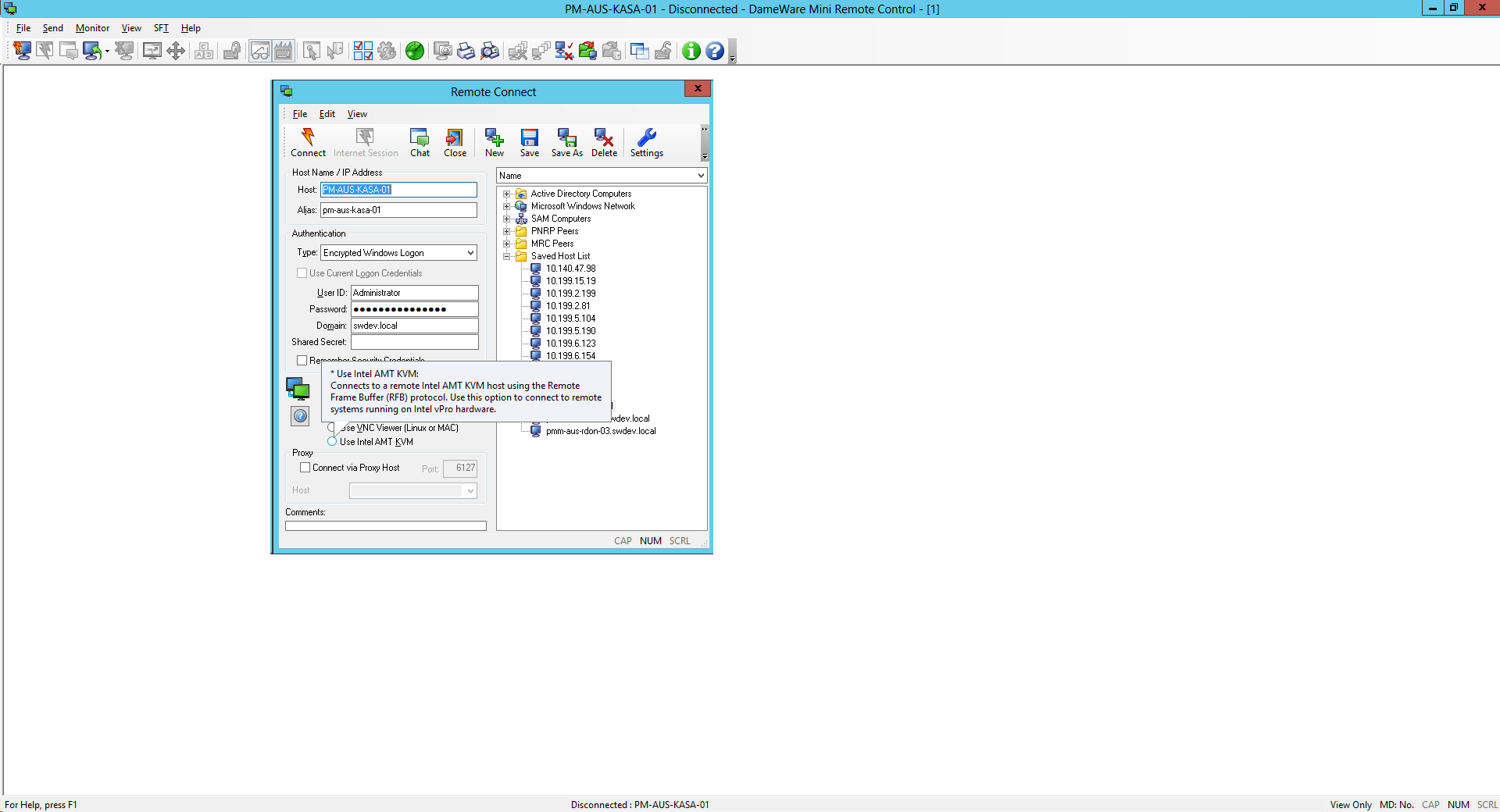
Task: Click the checkbox grid toolbar icon
Action: pyautogui.click(x=363, y=51)
